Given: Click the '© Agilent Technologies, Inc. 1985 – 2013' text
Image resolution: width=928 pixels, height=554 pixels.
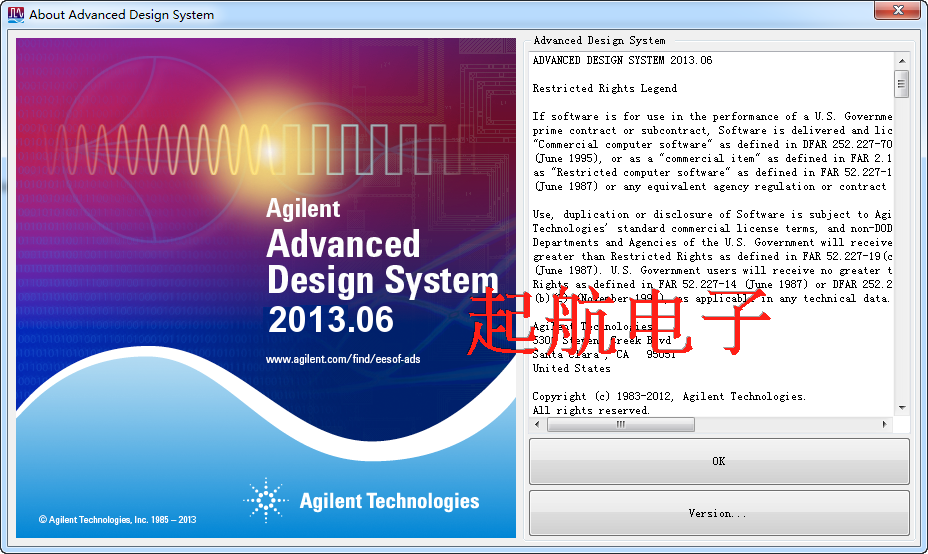Looking at the screenshot, I should point(117,520).
